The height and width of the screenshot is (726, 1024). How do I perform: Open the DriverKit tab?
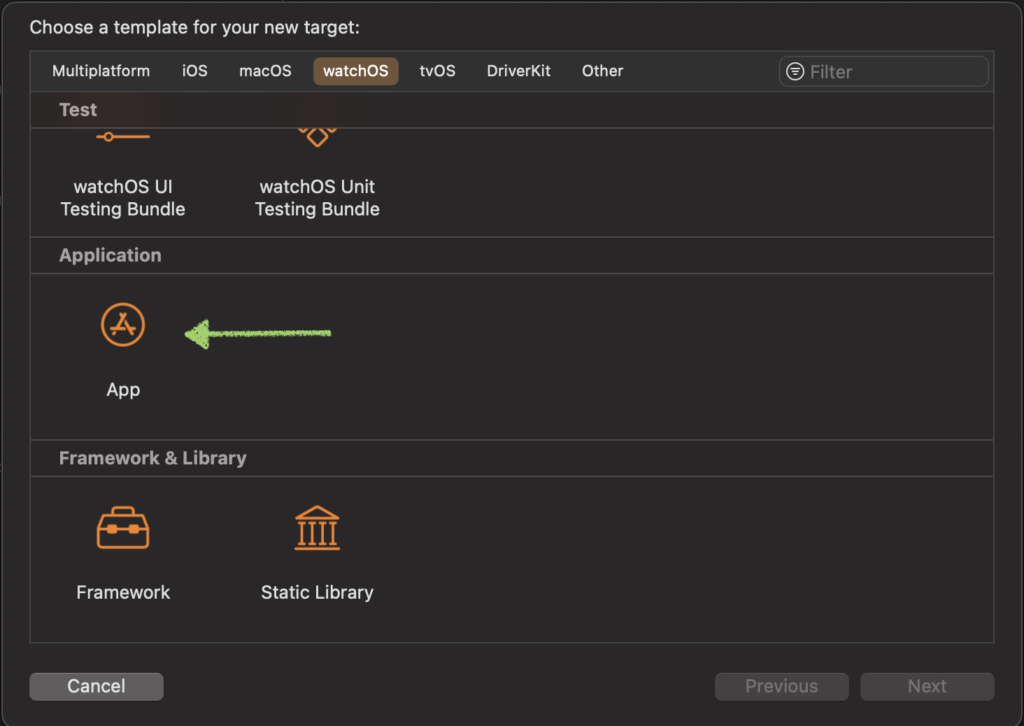pos(518,71)
